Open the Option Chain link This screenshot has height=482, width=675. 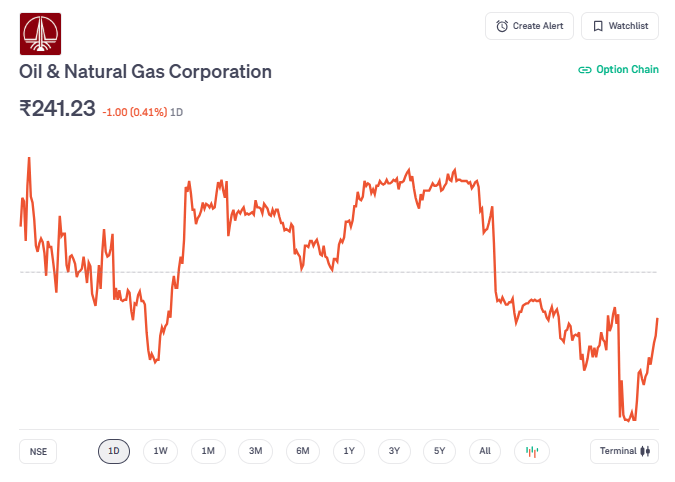(x=627, y=70)
